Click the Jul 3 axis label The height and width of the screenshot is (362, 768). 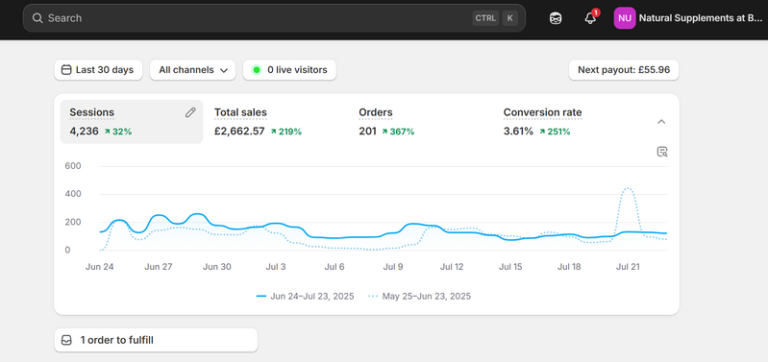[x=276, y=267]
